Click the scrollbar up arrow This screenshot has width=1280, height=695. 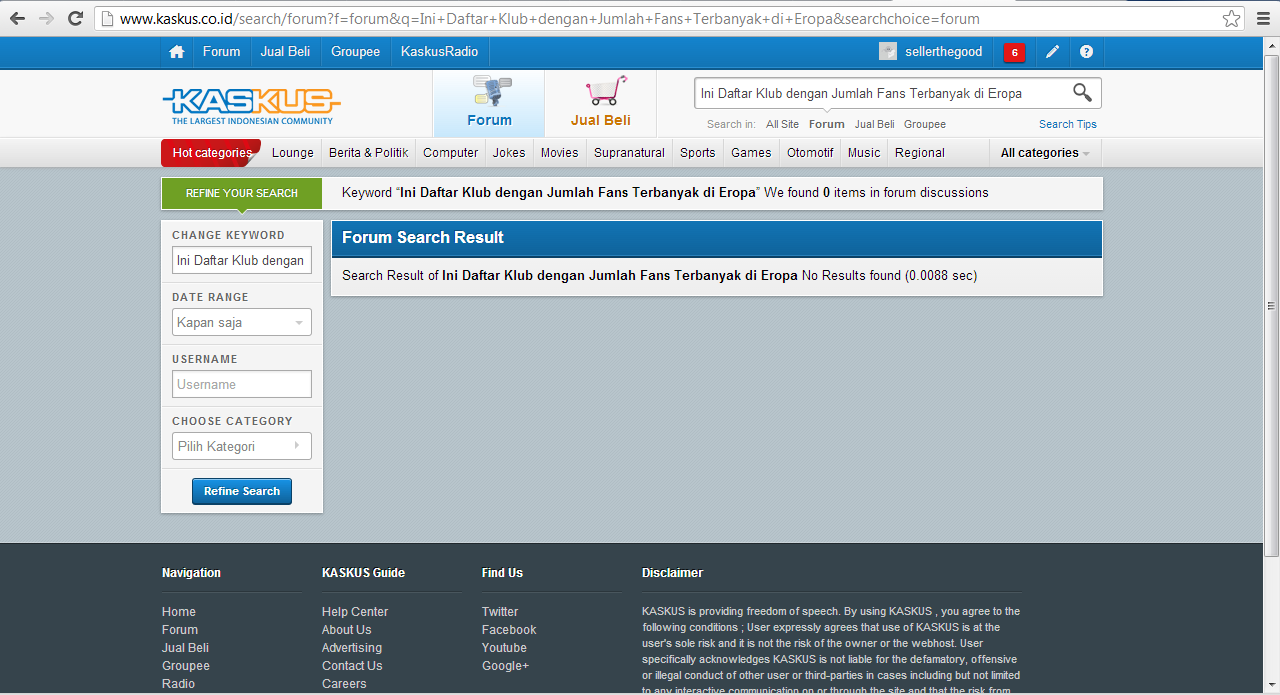point(1271,45)
